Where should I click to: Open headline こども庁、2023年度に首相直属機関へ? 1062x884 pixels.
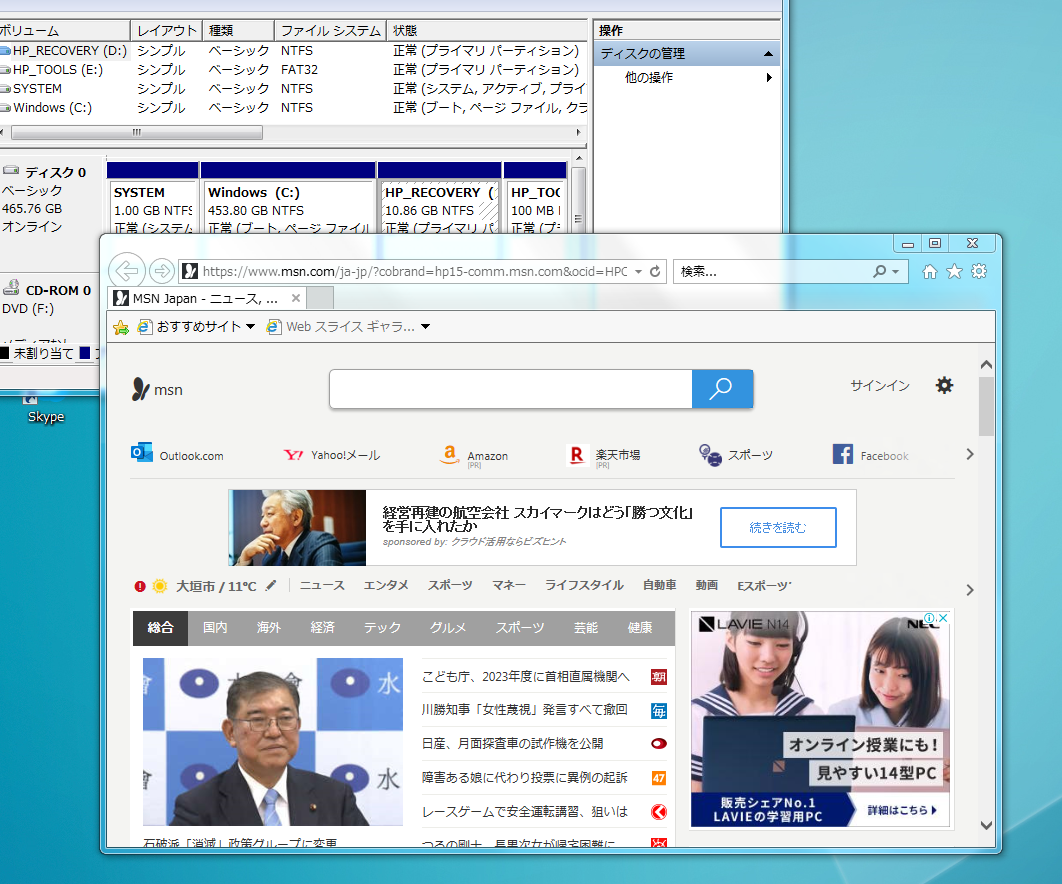pyautogui.click(x=526, y=677)
